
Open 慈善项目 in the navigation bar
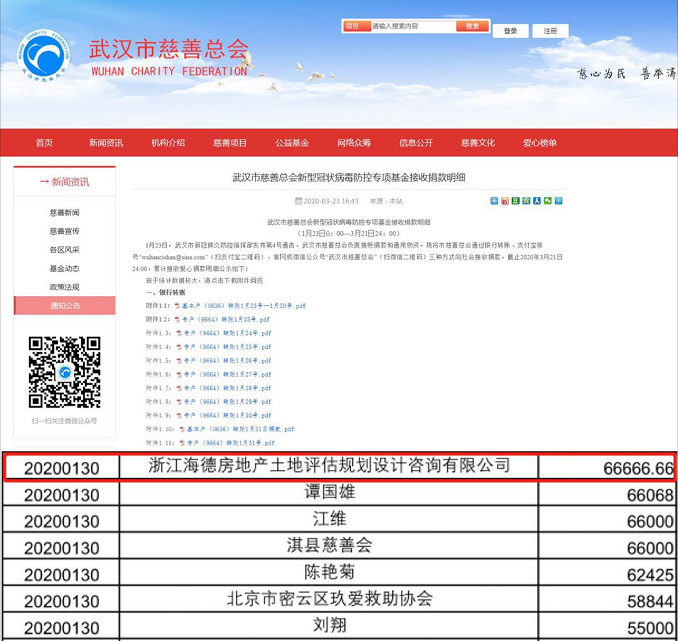(x=230, y=143)
